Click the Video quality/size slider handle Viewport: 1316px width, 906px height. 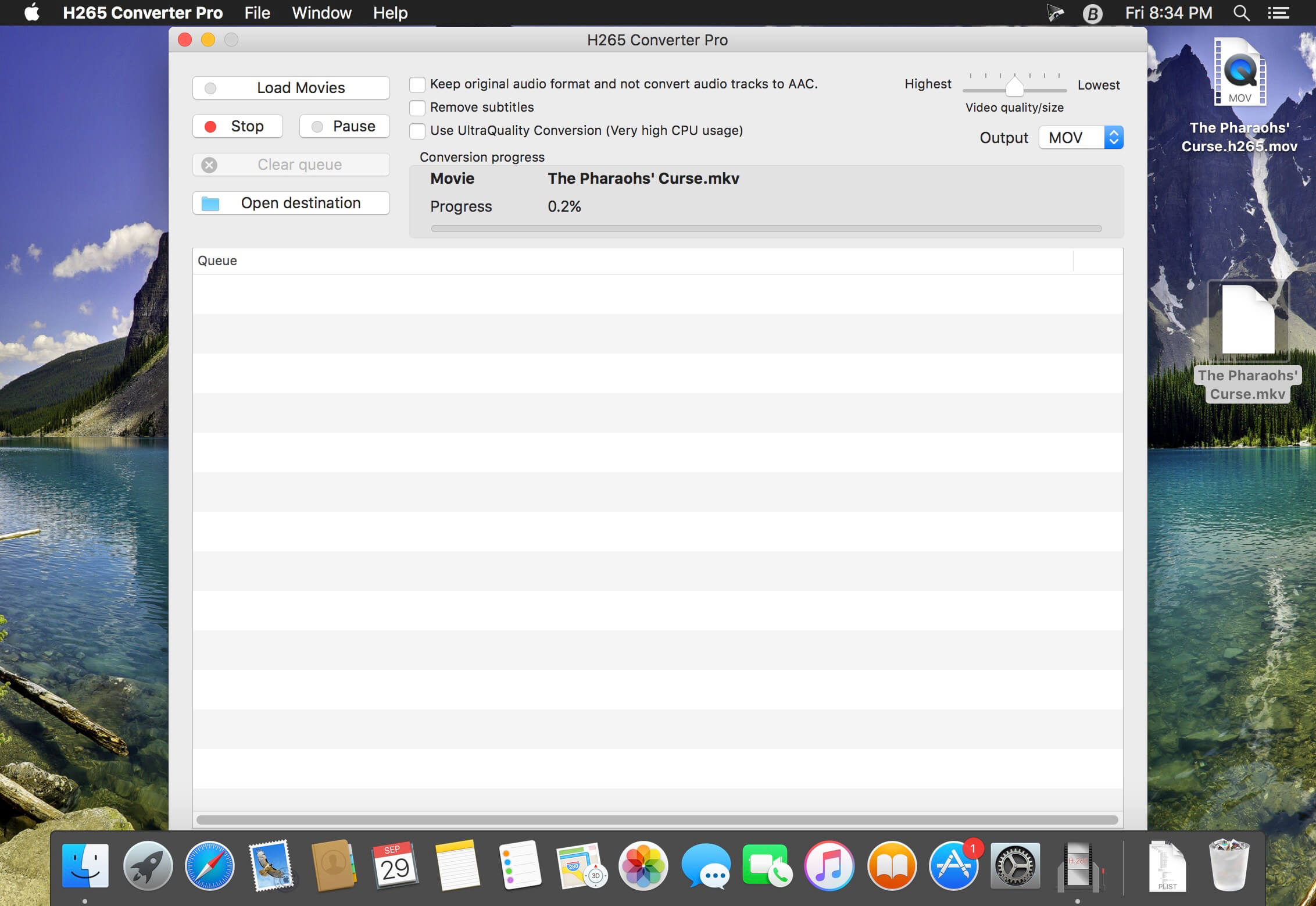(1014, 87)
